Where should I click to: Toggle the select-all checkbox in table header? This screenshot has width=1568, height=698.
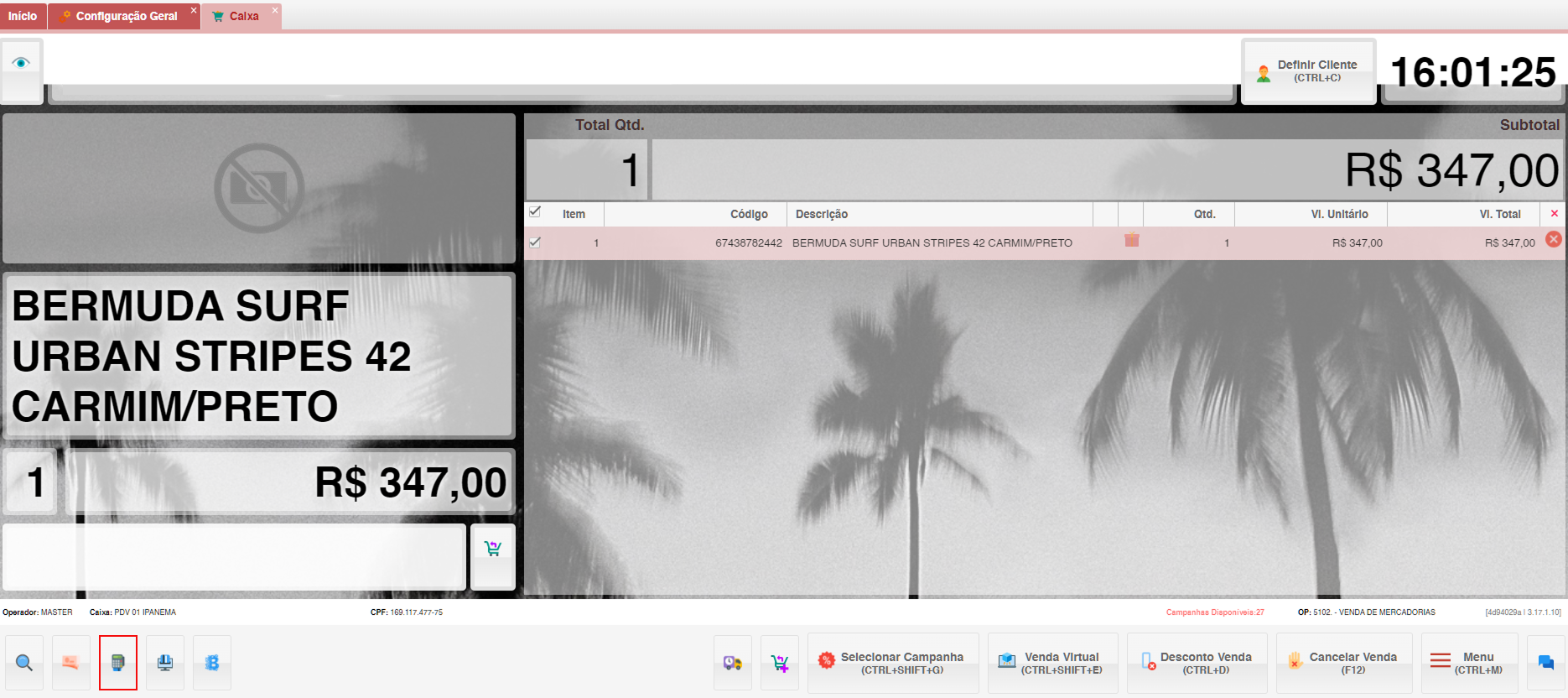pos(535,212)
